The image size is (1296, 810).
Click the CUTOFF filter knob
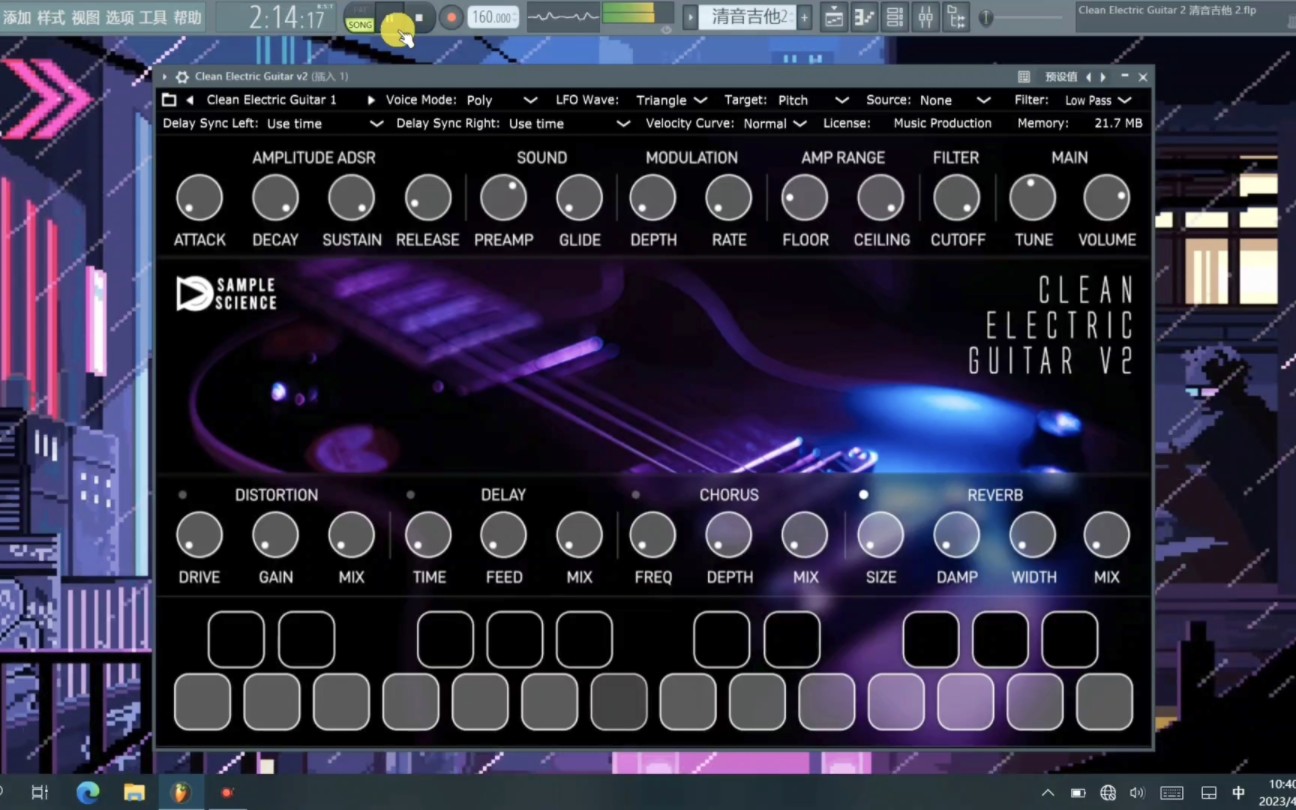coord(957,198)
